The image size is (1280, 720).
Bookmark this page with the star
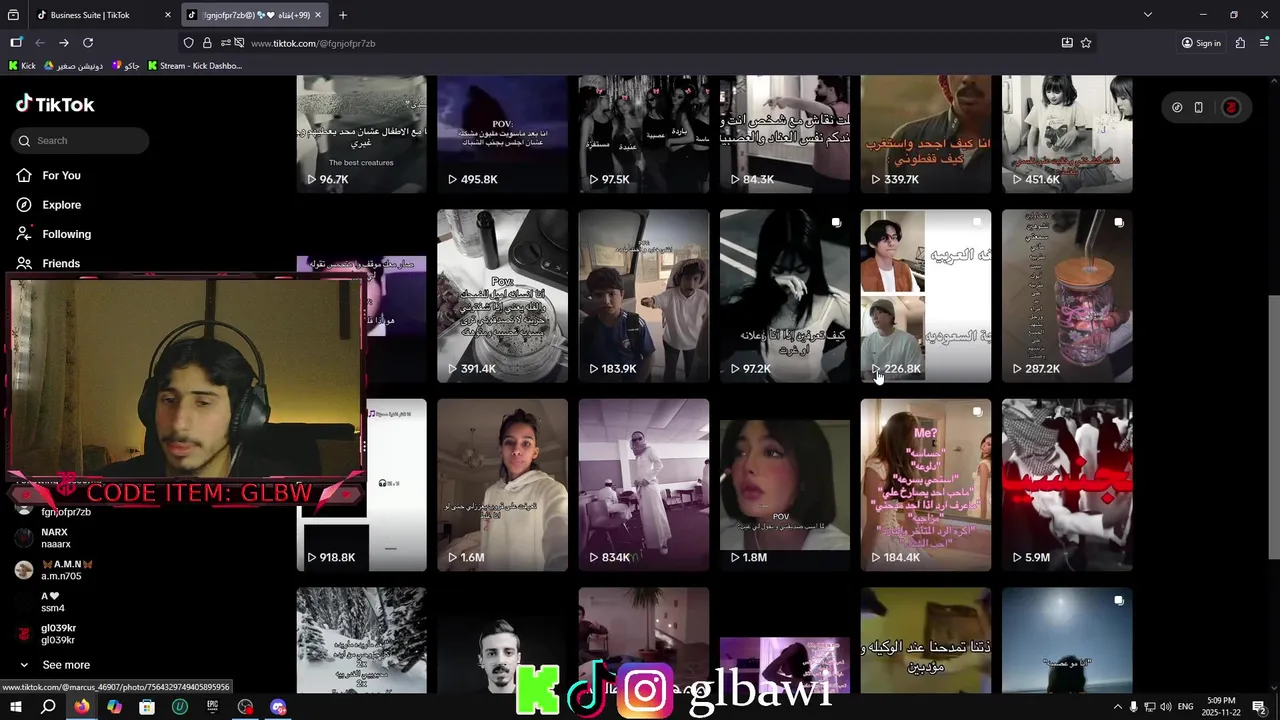coord(1086,43)
